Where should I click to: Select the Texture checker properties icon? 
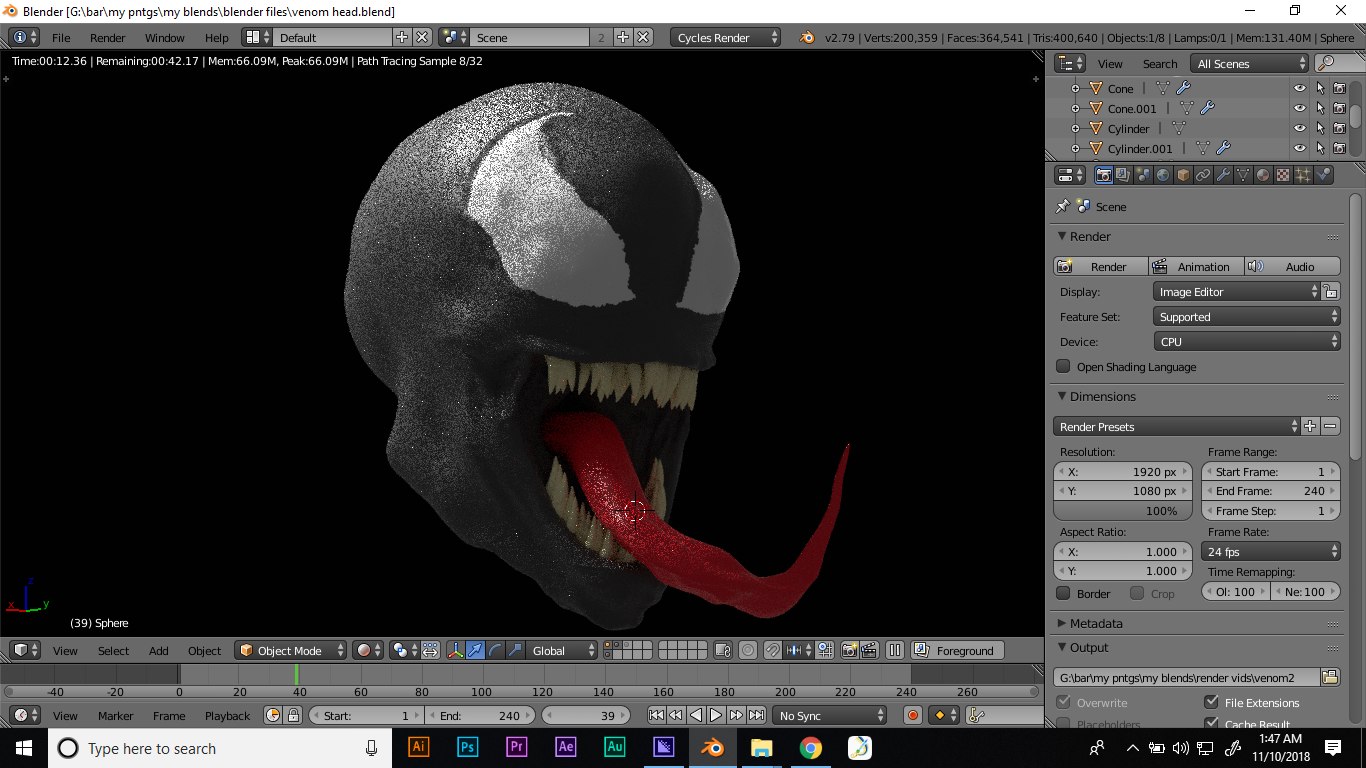point(1282,174)
